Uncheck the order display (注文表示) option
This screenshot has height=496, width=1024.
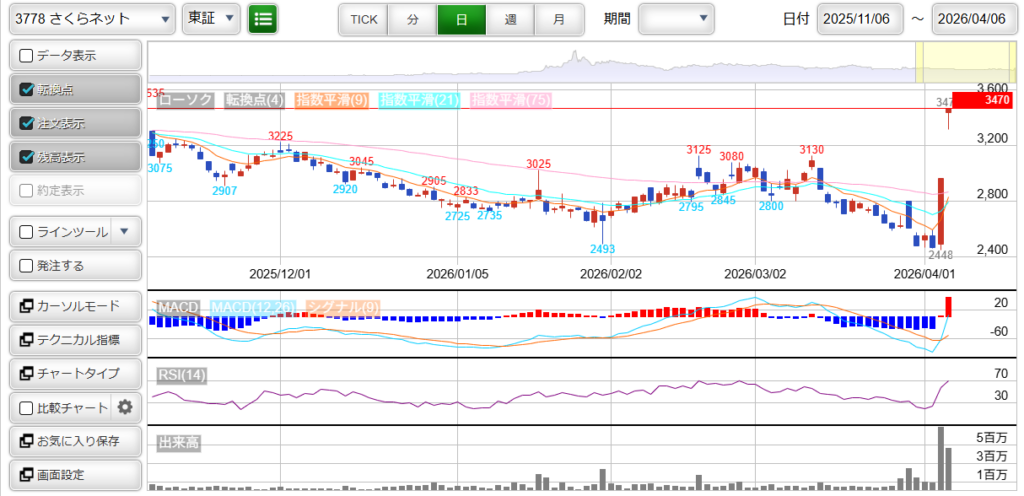tap(27, 123)
